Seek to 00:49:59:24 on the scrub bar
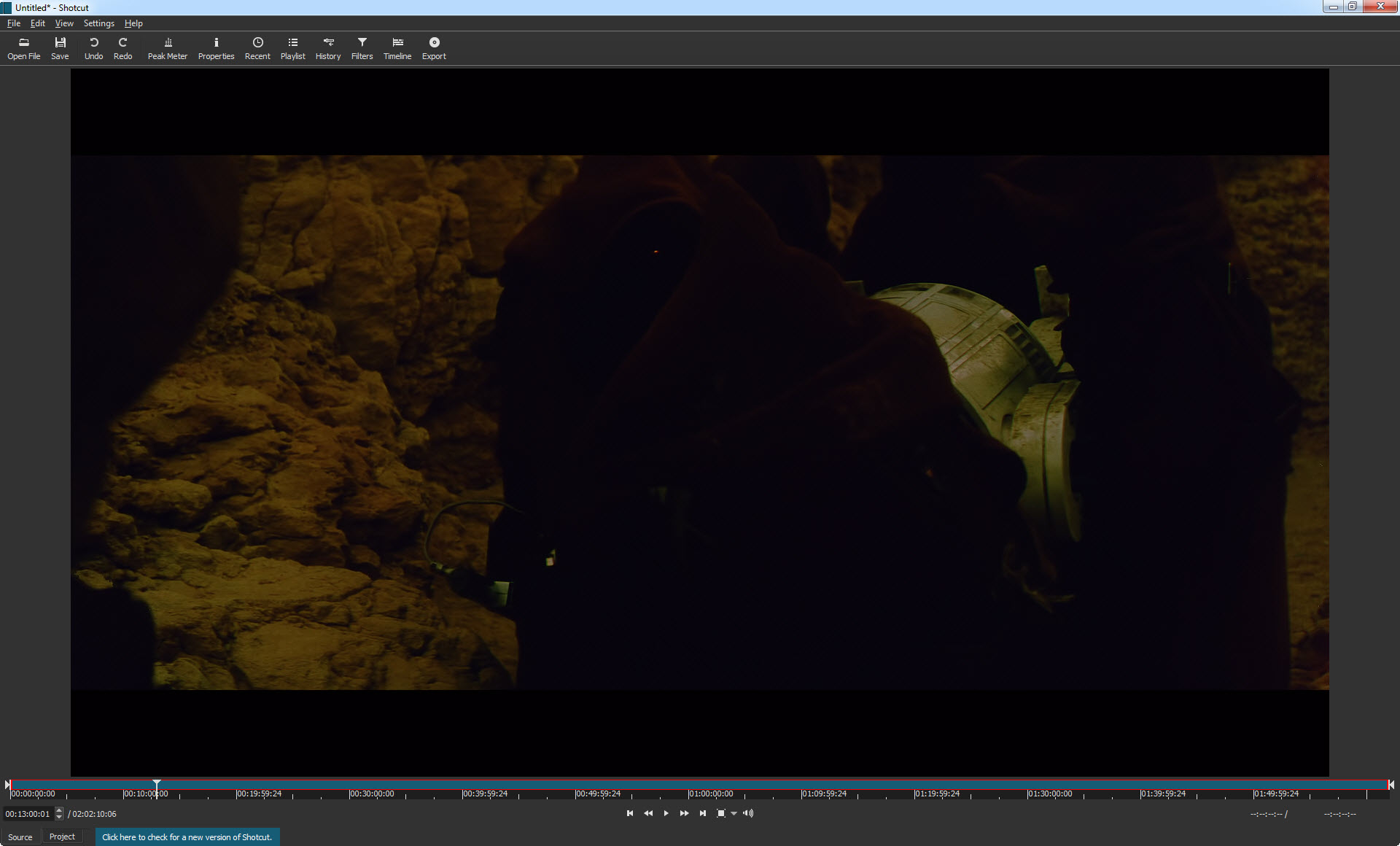 coord(598,793)
